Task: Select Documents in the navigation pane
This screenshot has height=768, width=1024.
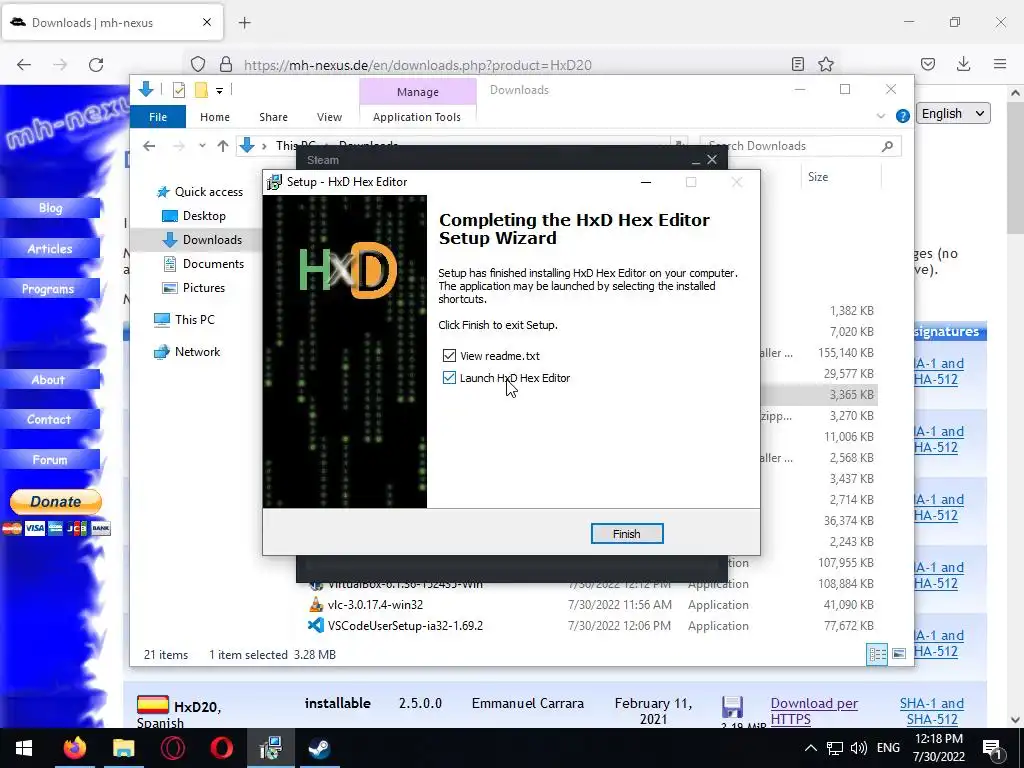Action: (204, 264)
